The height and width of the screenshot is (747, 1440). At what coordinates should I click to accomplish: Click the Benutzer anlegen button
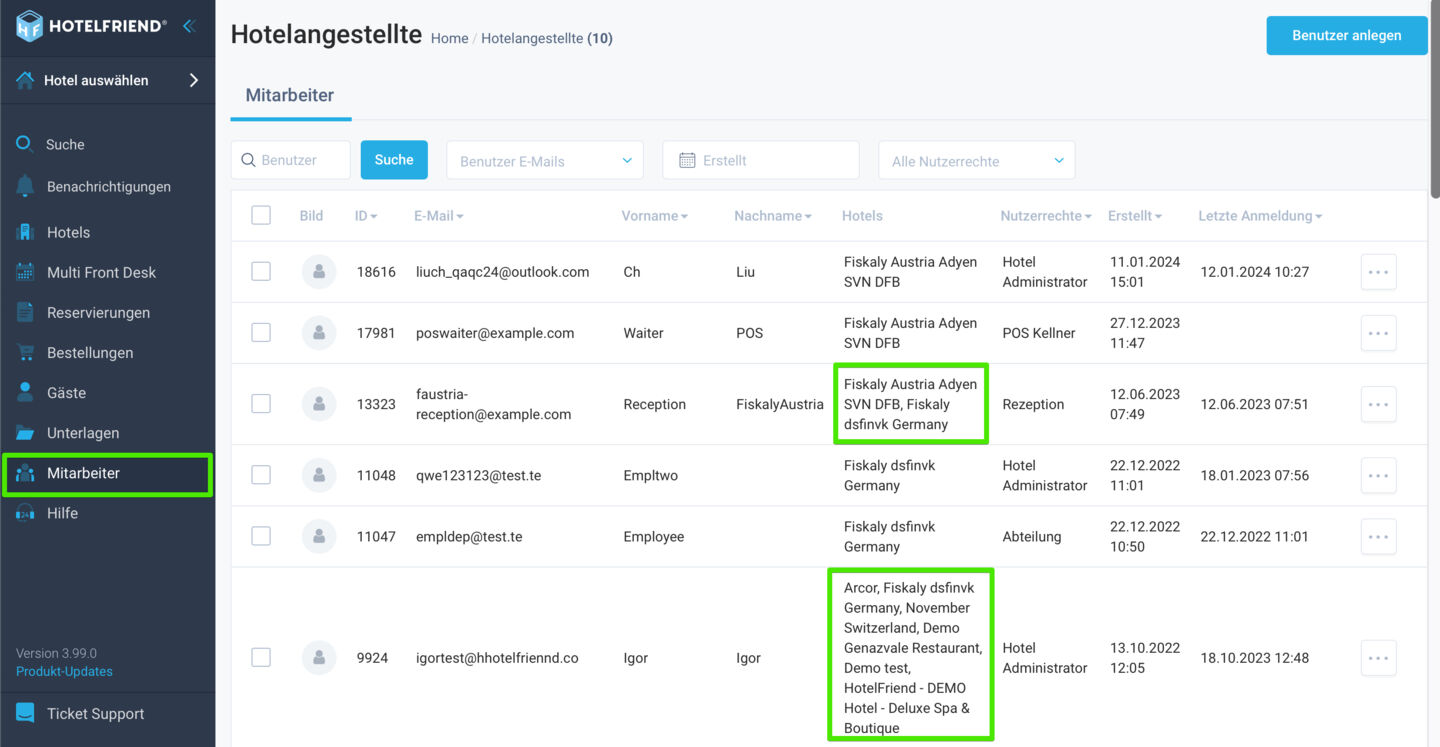1346,35
